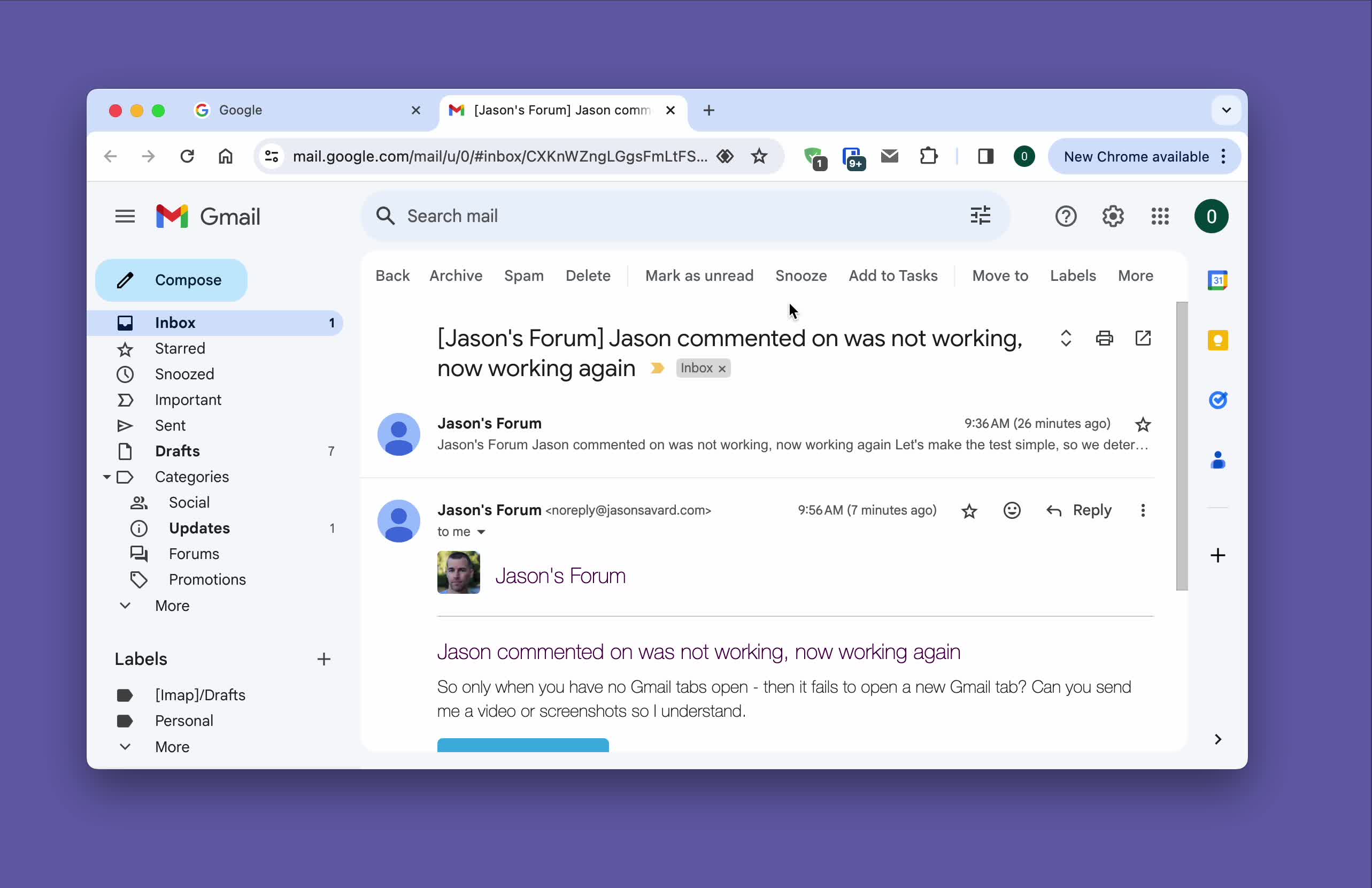The width and height of the screenshot is (1372, 888).
Task: Open Google Calendar side panel icon
Action: tap(1217, 280)
